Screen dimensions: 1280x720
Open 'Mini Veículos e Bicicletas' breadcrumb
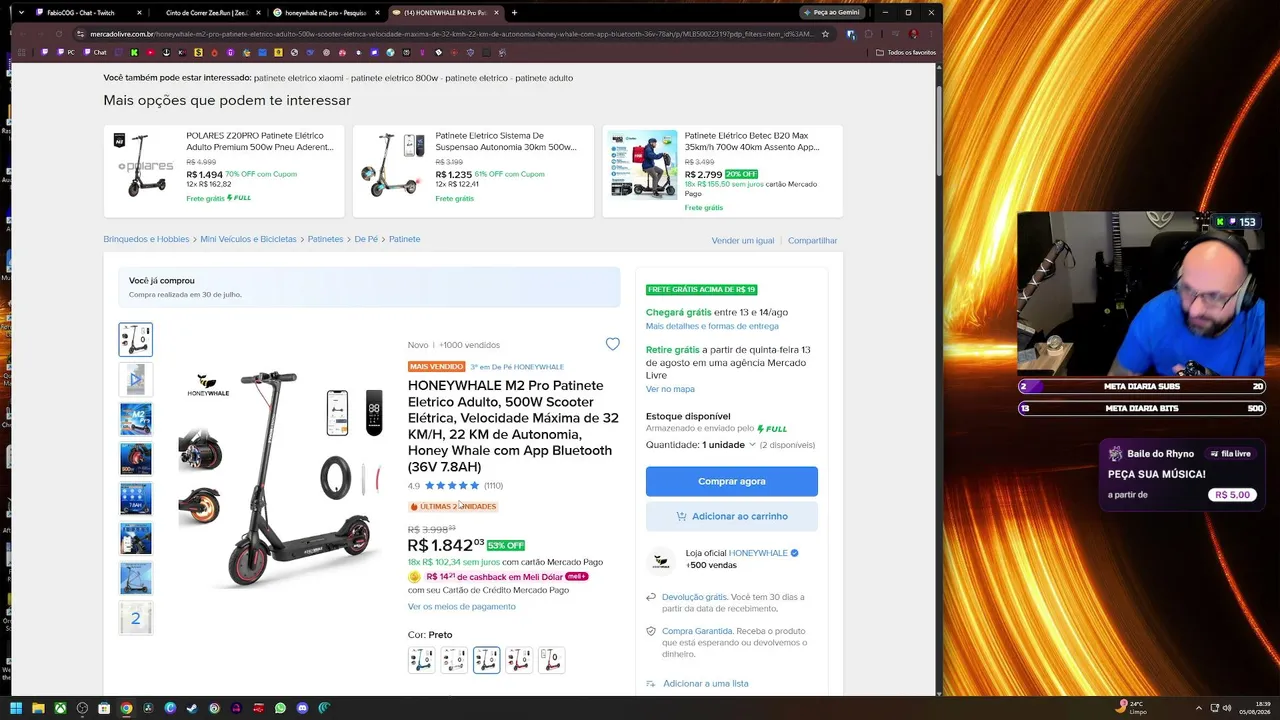pos(248,239)
